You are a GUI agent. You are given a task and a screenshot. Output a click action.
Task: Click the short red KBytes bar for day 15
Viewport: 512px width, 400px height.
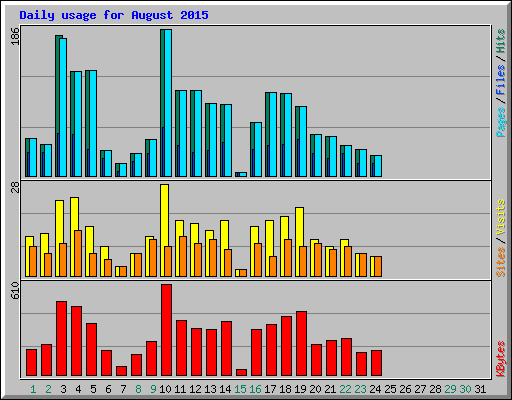pyautogui.click(x=241, y=373)
